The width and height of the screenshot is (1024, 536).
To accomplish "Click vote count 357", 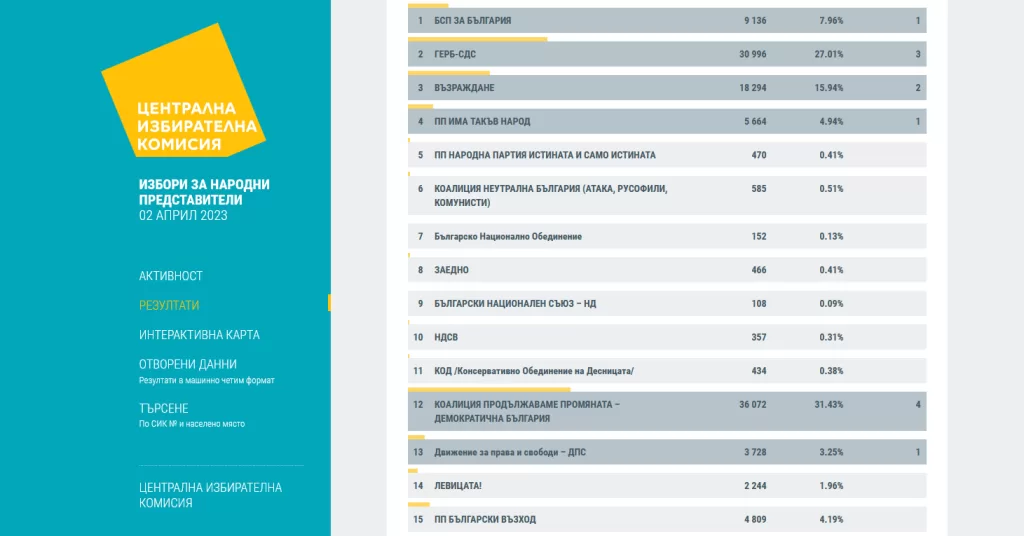I will (758, 337).
